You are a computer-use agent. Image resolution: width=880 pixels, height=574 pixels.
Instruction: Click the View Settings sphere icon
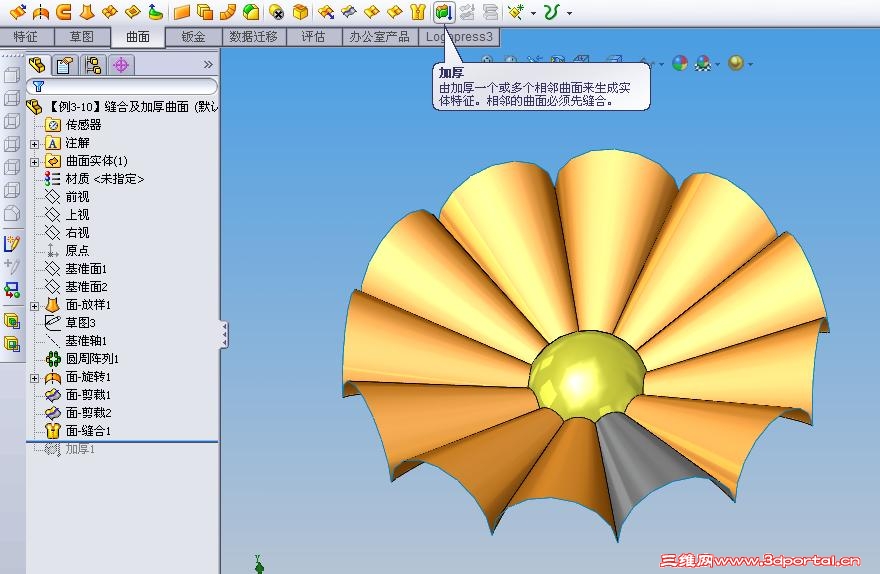coord(736,63)
